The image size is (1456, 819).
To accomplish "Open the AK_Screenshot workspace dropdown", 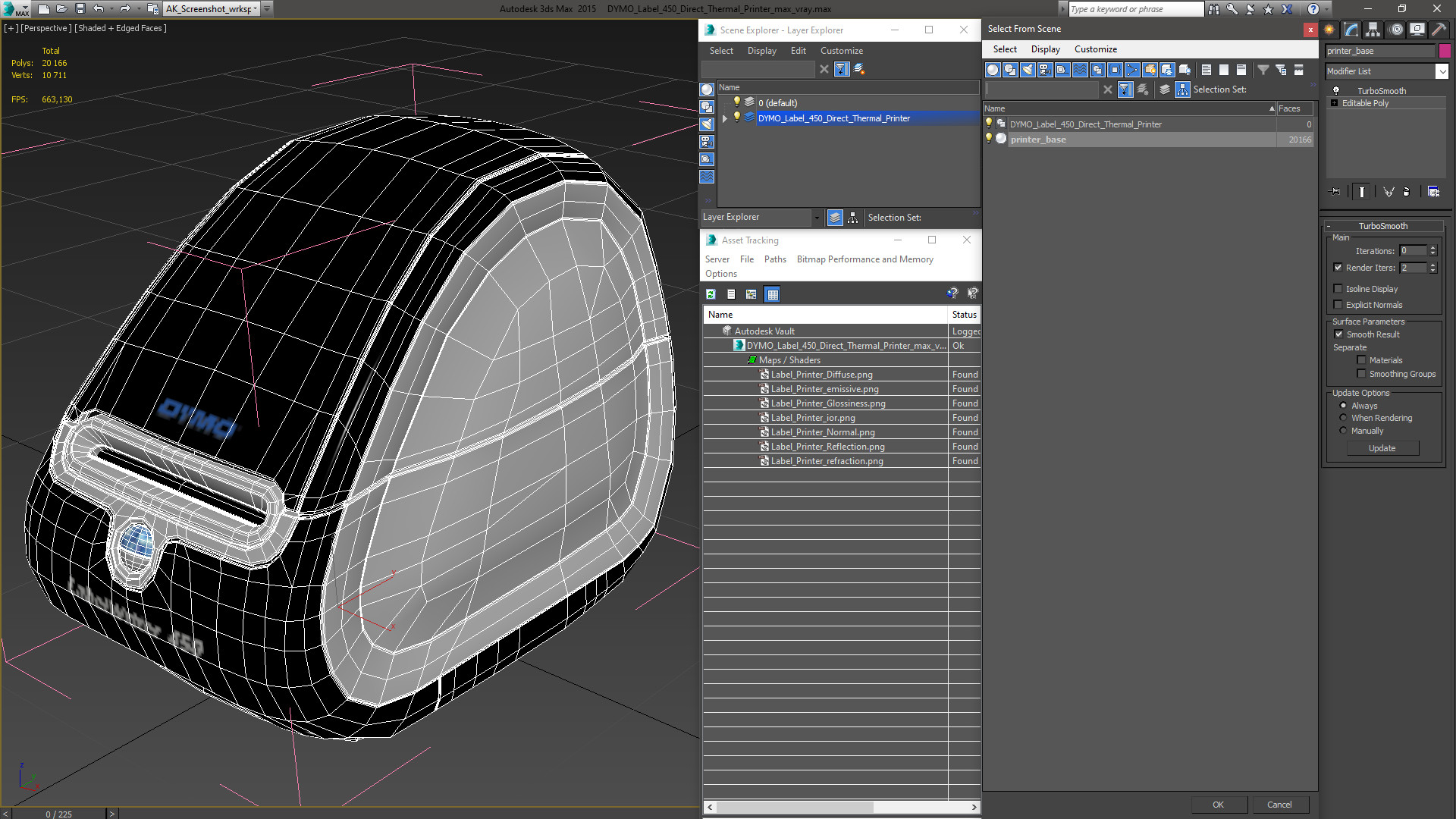I will point(257,9).
